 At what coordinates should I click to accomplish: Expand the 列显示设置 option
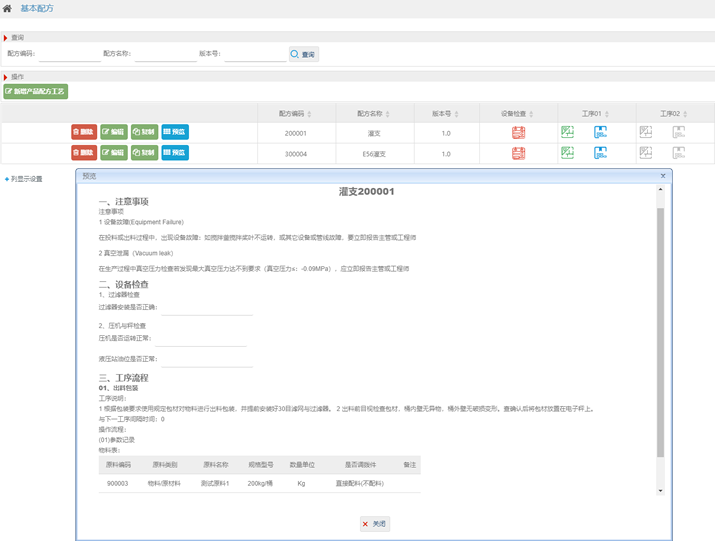(x=23, y=179)
